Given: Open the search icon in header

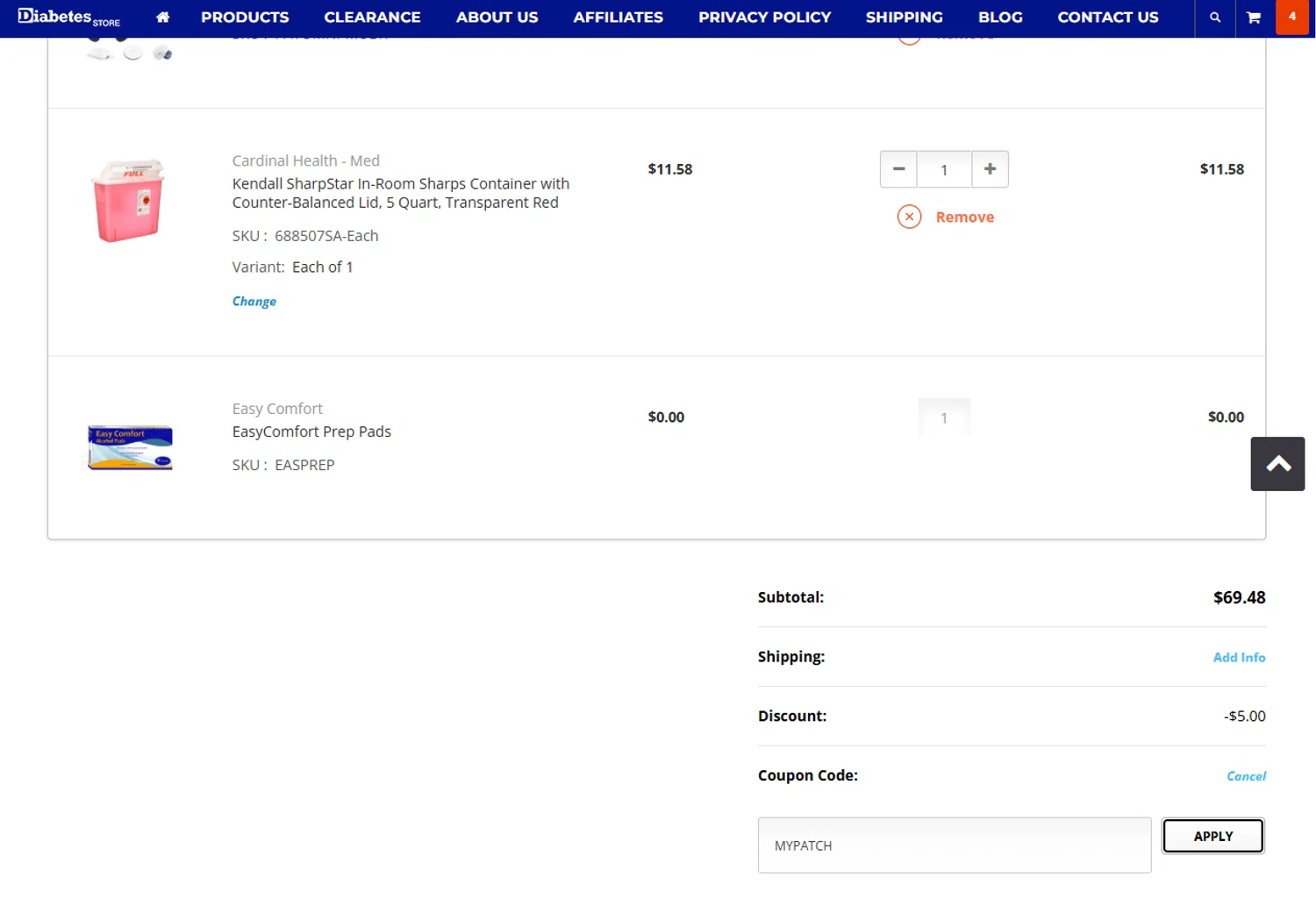Looking at the screenshot, I should click(x=1214, y=17).
